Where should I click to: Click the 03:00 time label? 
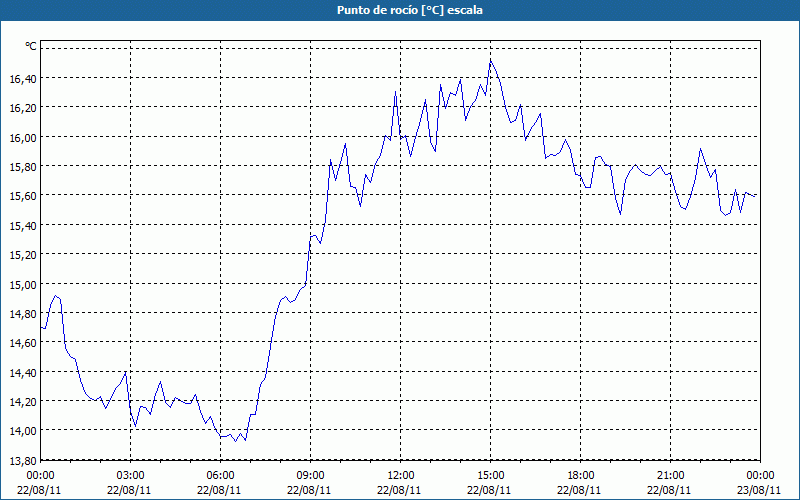[x=130, y=476]
